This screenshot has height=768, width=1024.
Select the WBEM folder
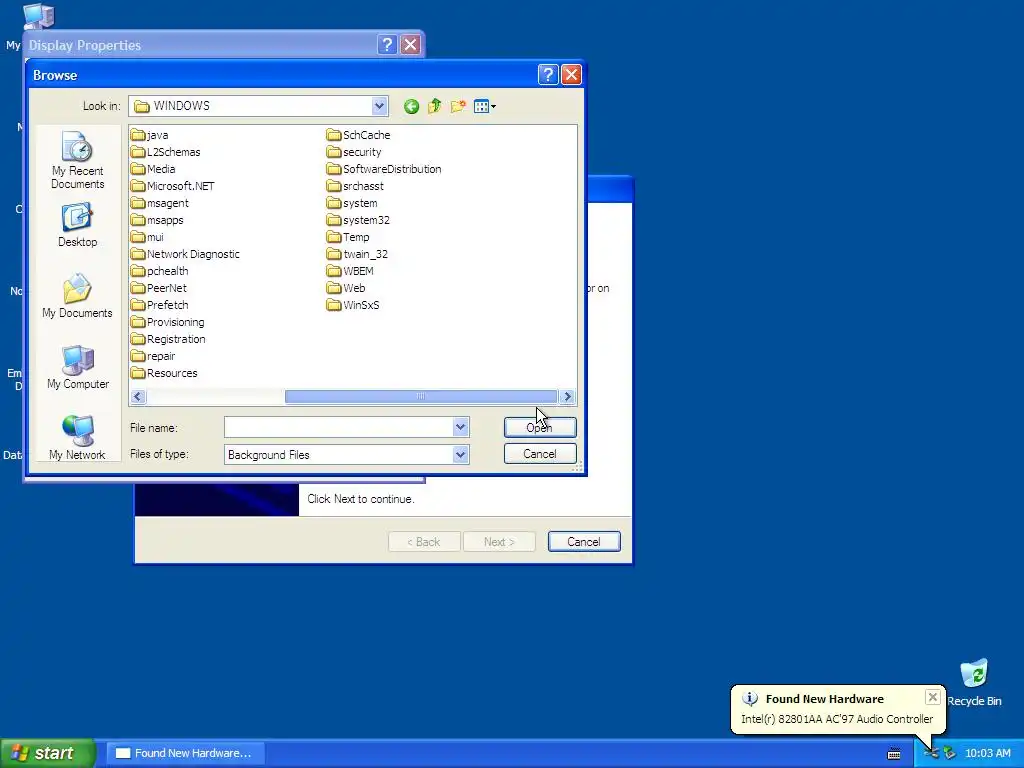click(x=350, y=271)
